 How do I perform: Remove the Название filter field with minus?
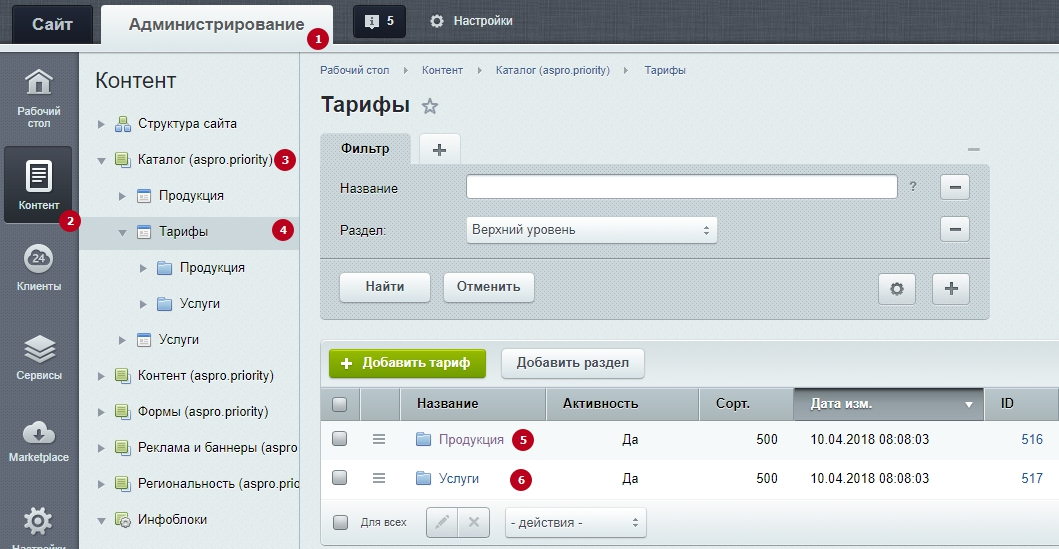[954, 187]
